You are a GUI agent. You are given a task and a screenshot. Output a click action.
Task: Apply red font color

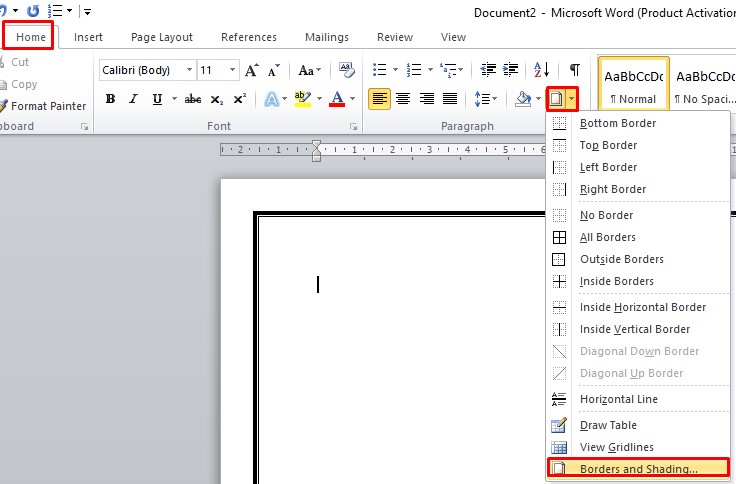pos(337,99)
